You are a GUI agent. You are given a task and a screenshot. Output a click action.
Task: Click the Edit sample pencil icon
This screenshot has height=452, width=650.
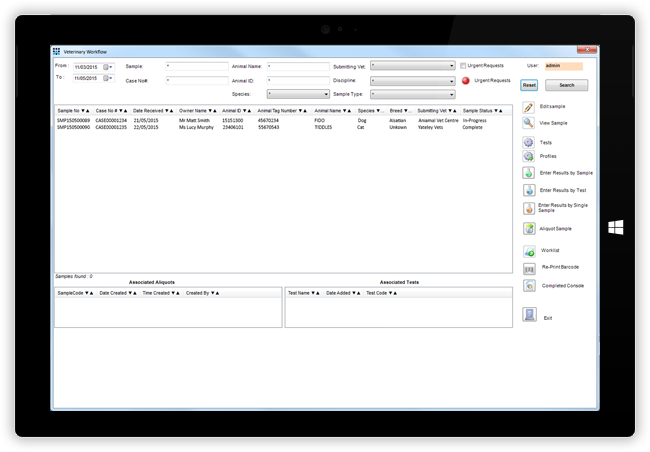(528, 107)
